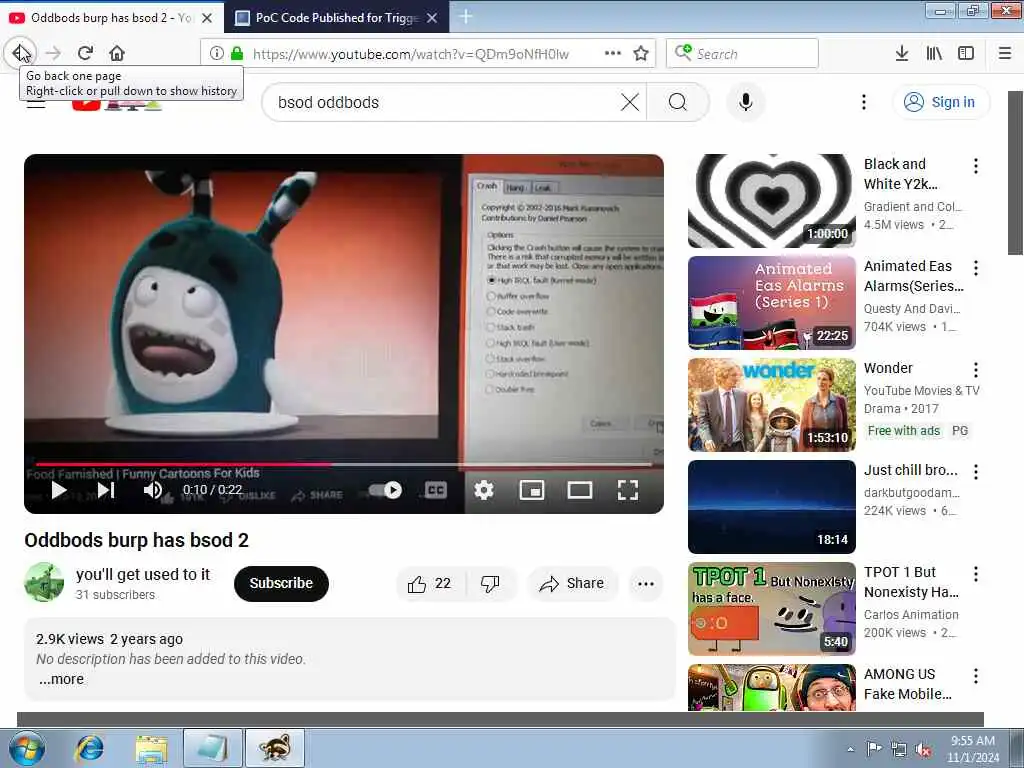
Task: Toggle theater mode view
Action: (x=579, y=490)
